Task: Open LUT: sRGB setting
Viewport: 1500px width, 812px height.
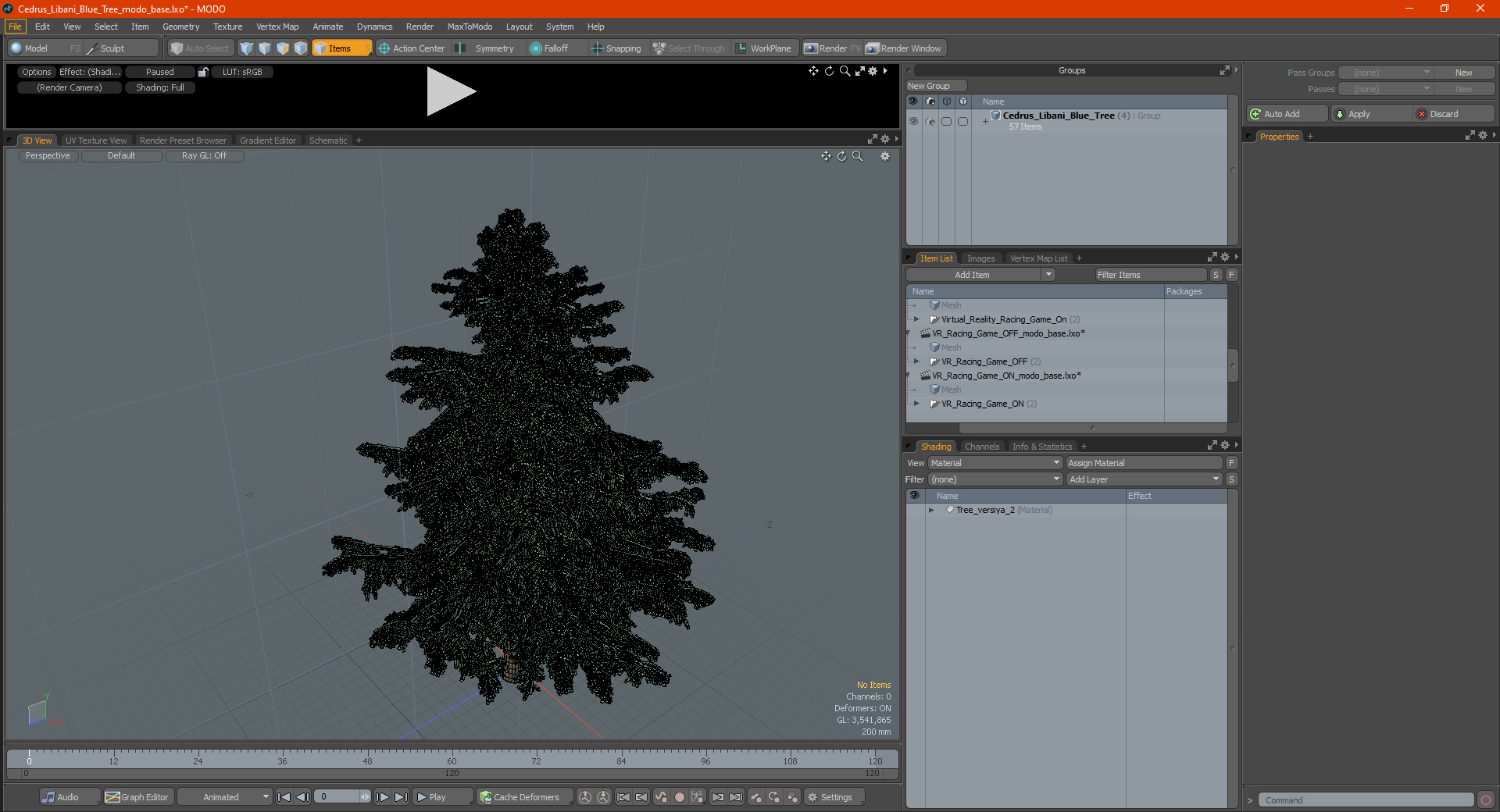Action: pos(242,72)
